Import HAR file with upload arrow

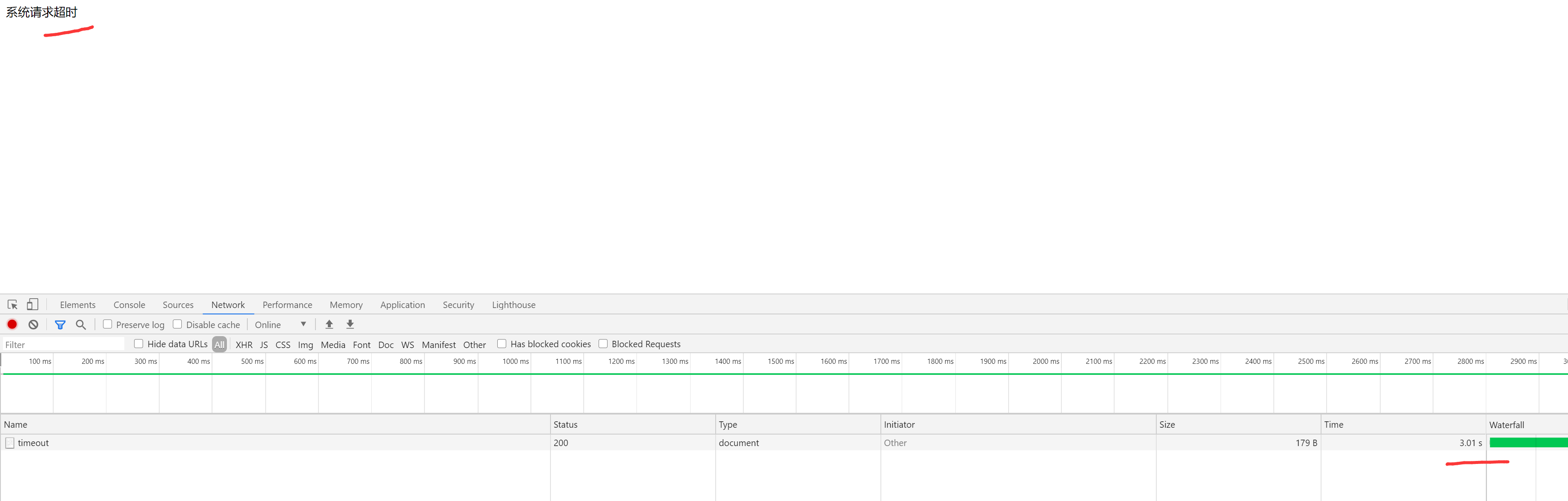point(329,325)
